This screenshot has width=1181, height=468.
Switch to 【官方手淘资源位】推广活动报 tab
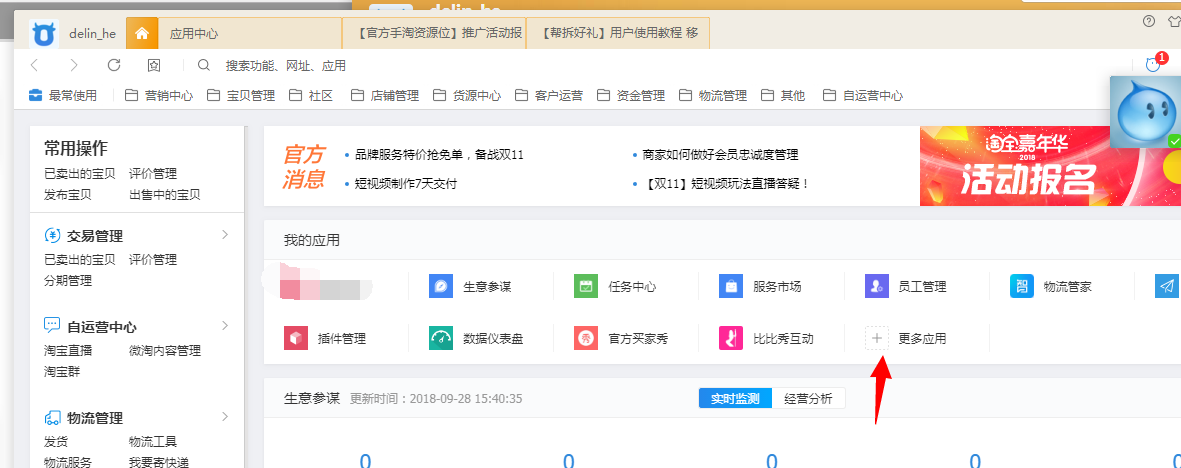(x=434, y=34)
